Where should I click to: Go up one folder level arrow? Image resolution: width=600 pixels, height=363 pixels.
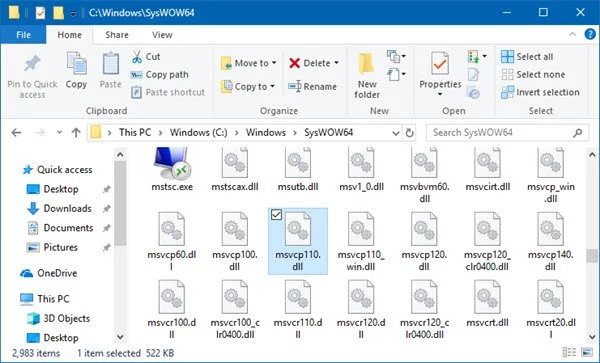[76, 133]
